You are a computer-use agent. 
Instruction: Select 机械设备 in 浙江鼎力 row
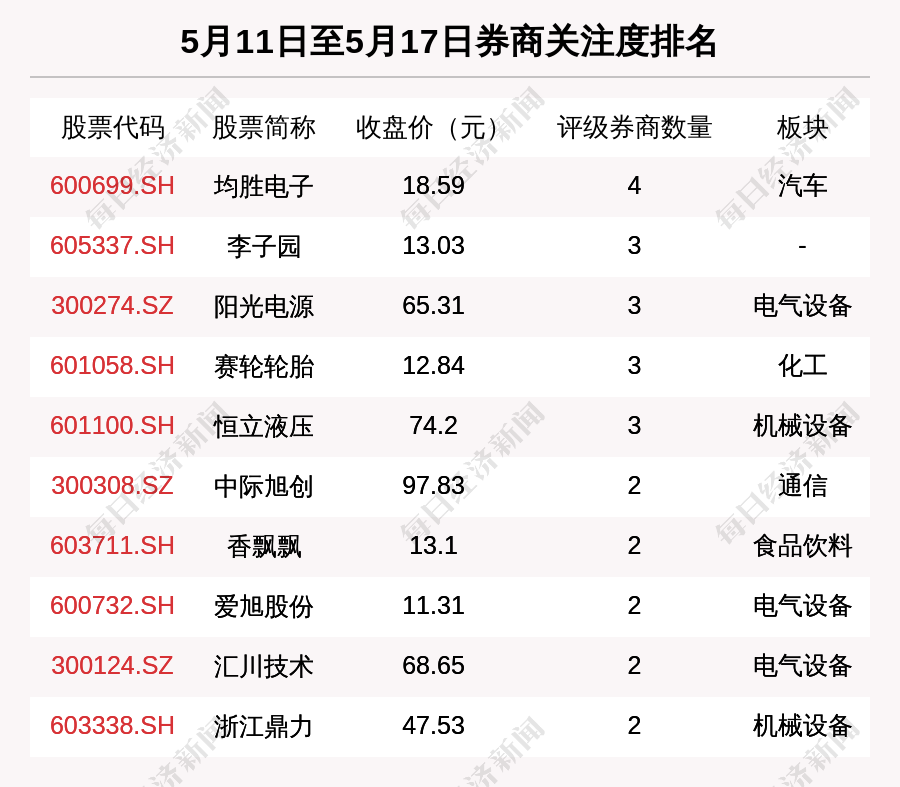click(802, 726)
